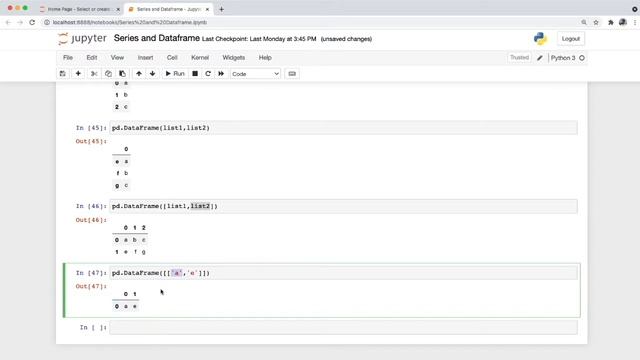
Task: Open the command palette keyboard icon
Action: click(292, 74)
